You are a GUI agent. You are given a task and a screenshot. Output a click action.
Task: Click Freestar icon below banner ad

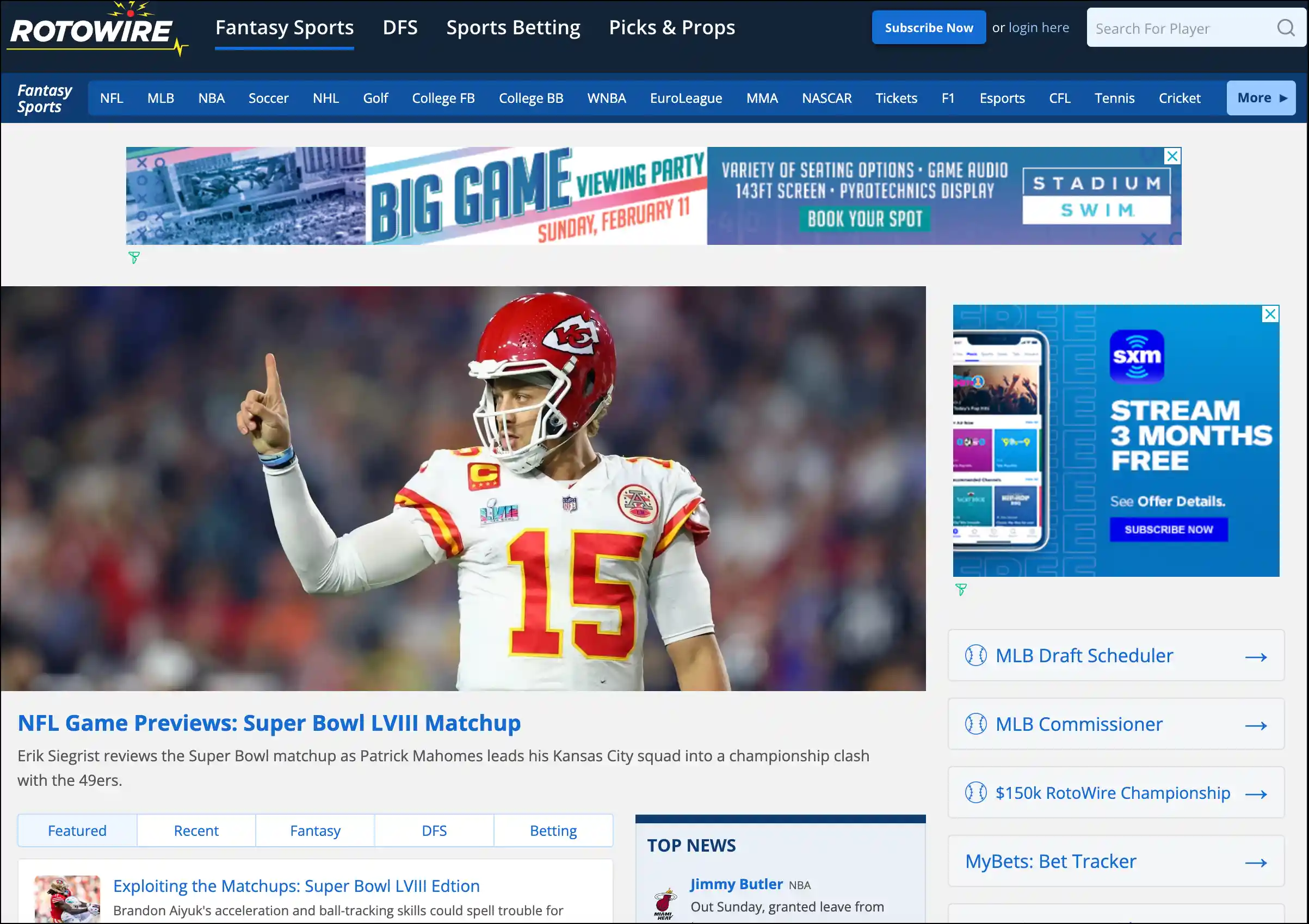134,258
